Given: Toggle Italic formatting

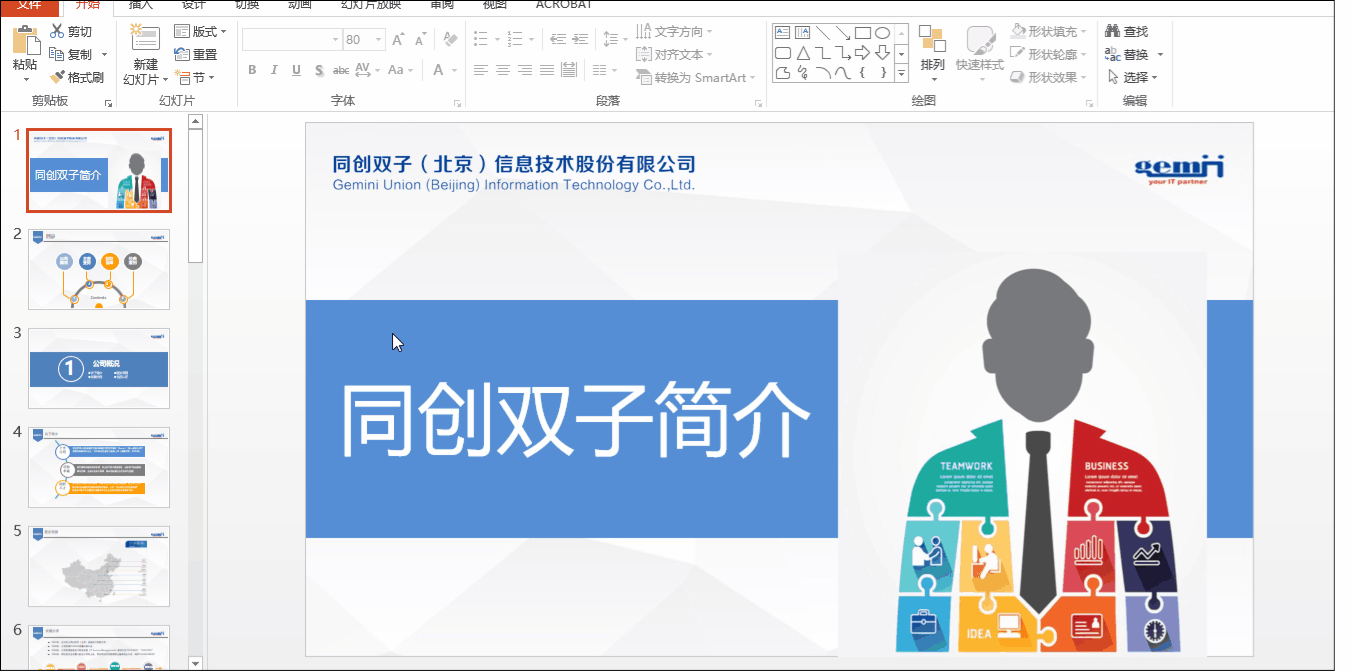Looking at the screenshot, I should 274,70.
